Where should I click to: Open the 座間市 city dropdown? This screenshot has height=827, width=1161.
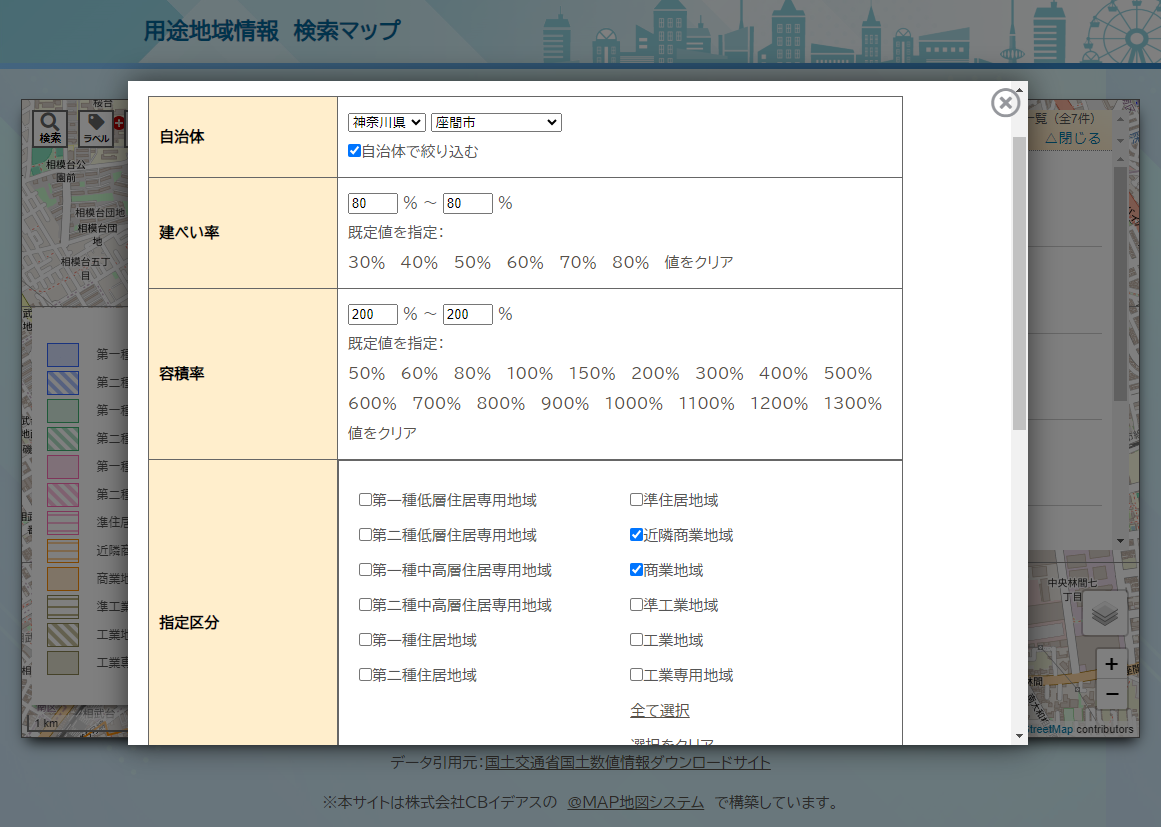click(496, 122)
